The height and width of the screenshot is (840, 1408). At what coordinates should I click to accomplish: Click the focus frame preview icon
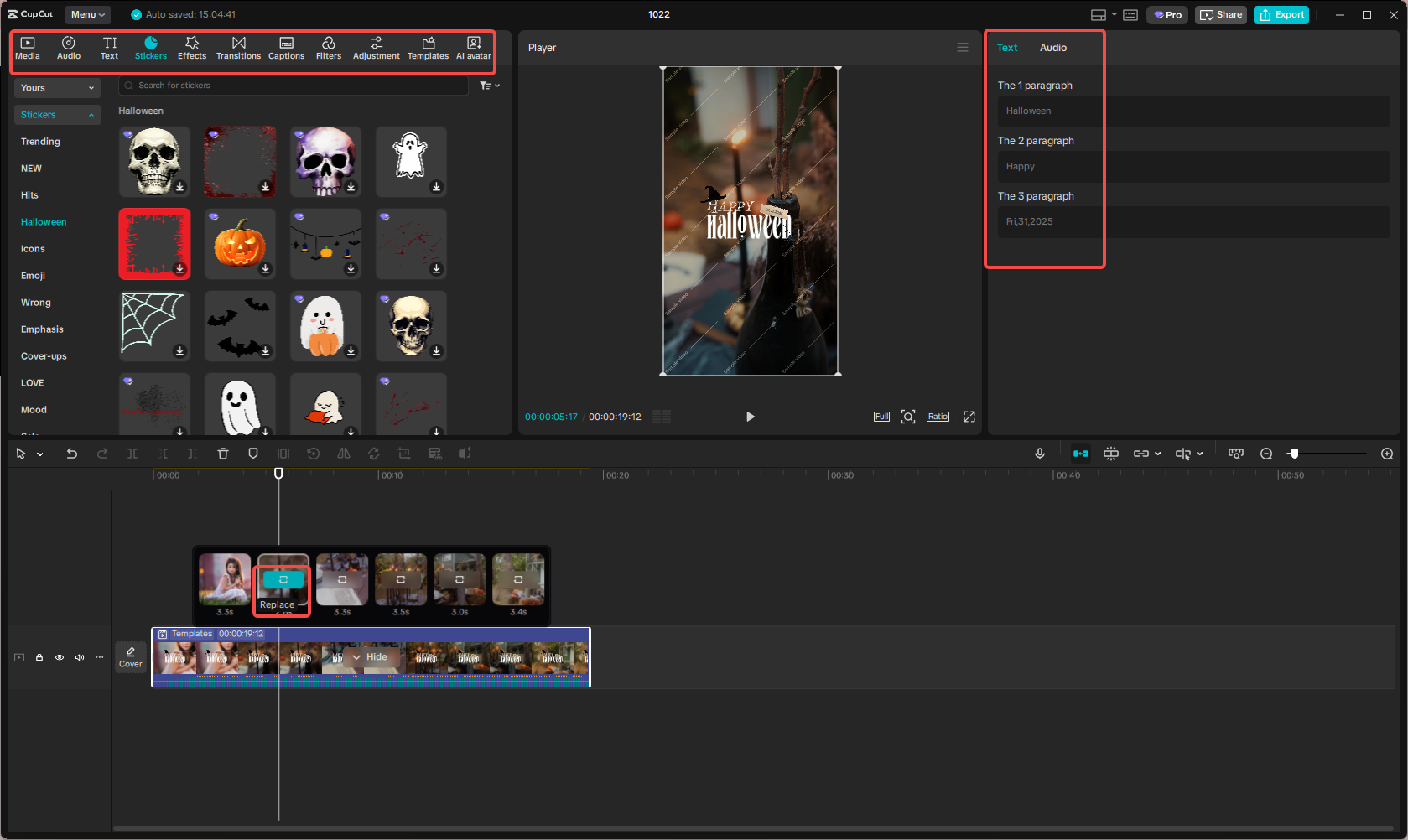908,417
